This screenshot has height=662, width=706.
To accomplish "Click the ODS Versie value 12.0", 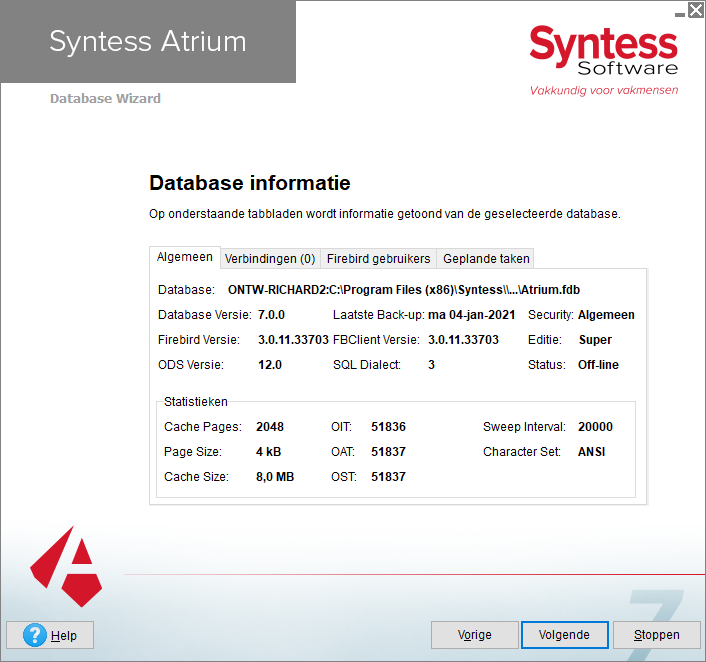I will pos(270,365).
